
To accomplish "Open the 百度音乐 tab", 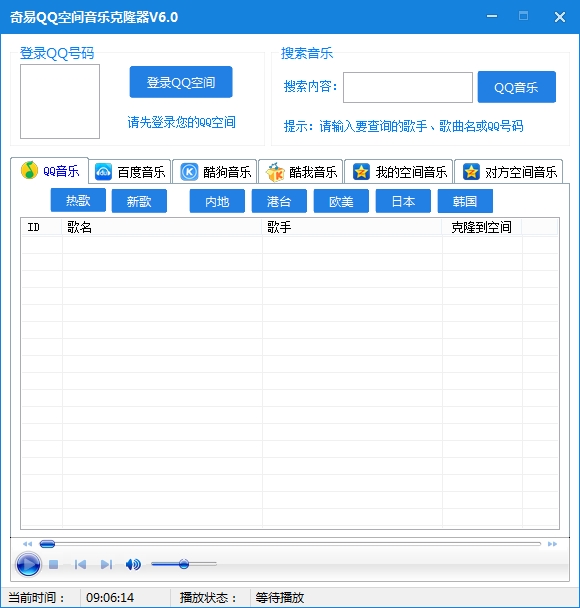I will (x=130, y=172).
